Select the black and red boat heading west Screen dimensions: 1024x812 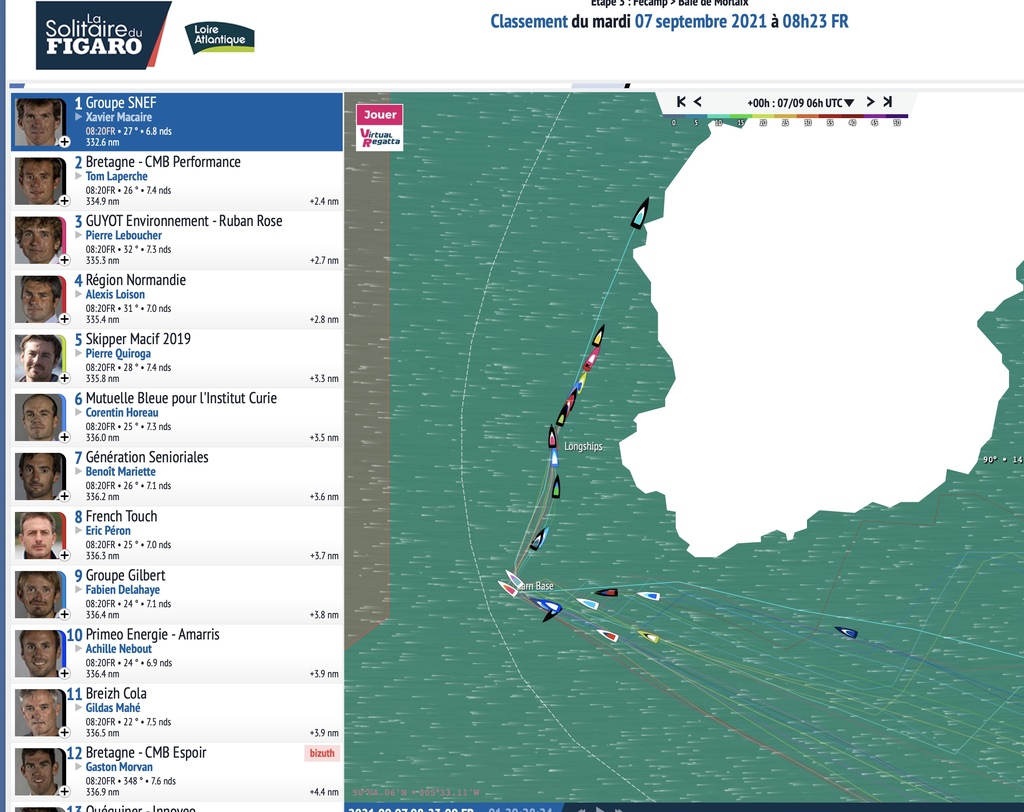tap(606, 593)
